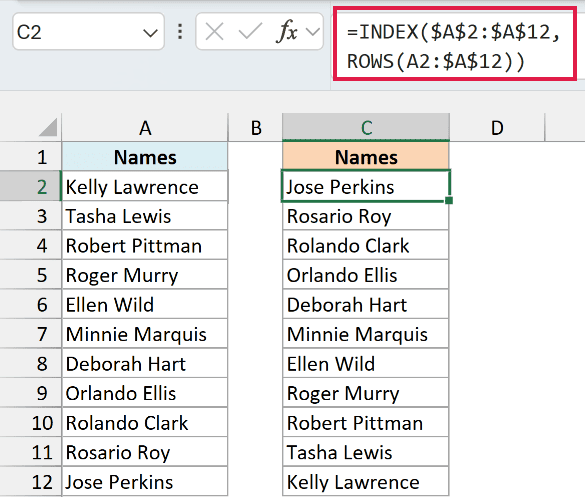Select row 5 header

pos(31,275)
